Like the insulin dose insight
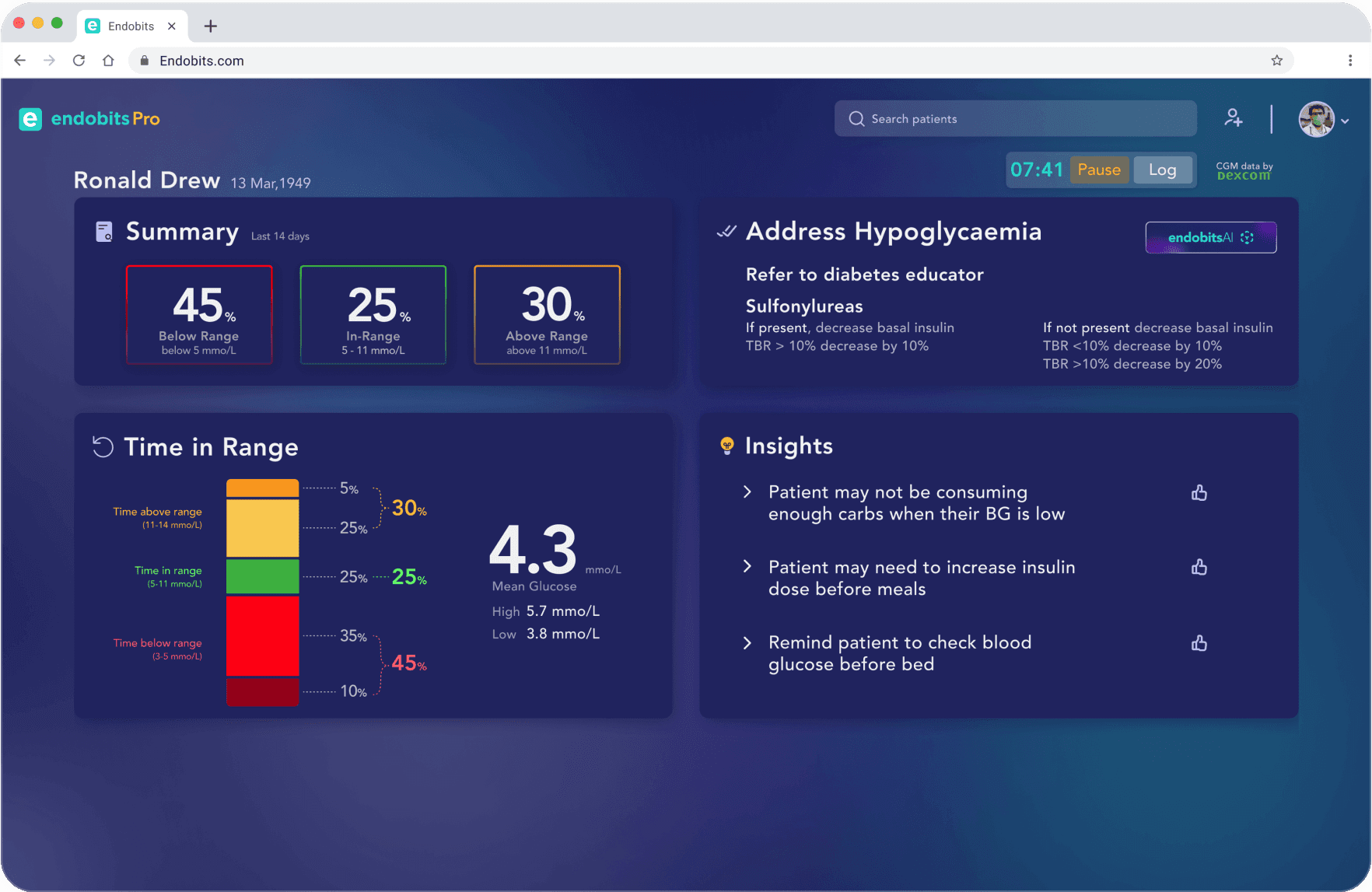This screenshot has width=1372, height=892. [1199, 568]
